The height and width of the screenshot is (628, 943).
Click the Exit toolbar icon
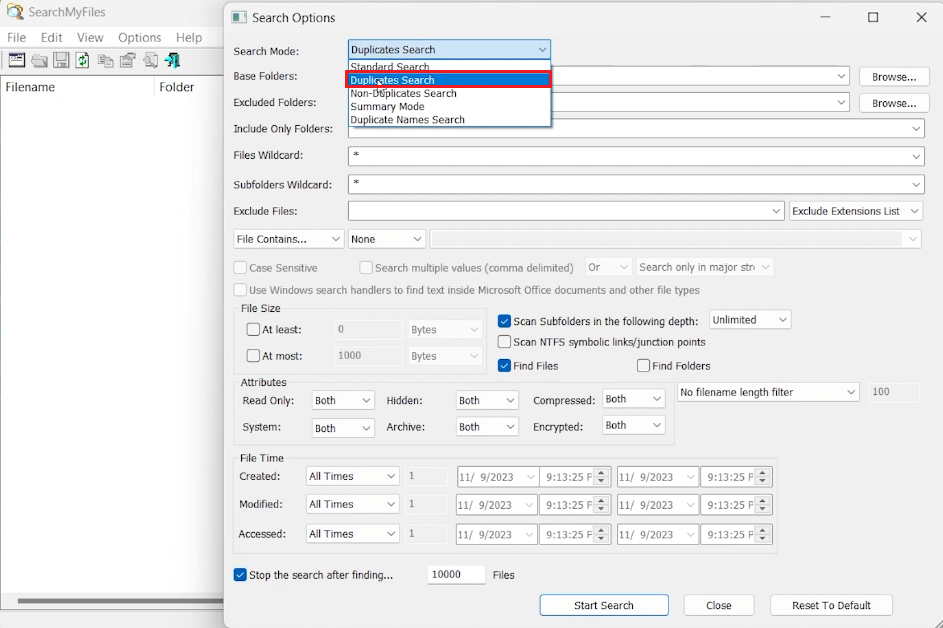point(172,60)
